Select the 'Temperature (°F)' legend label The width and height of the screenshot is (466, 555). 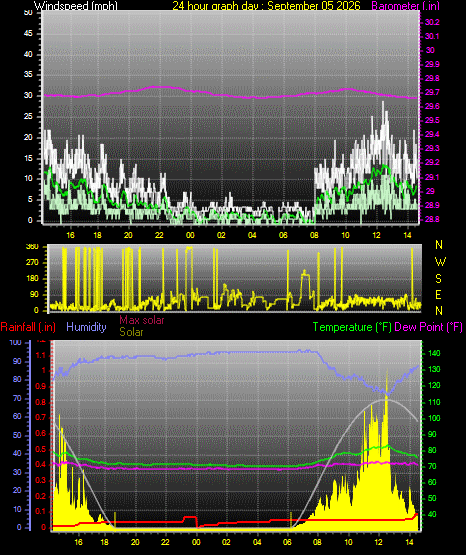point(352,327)
